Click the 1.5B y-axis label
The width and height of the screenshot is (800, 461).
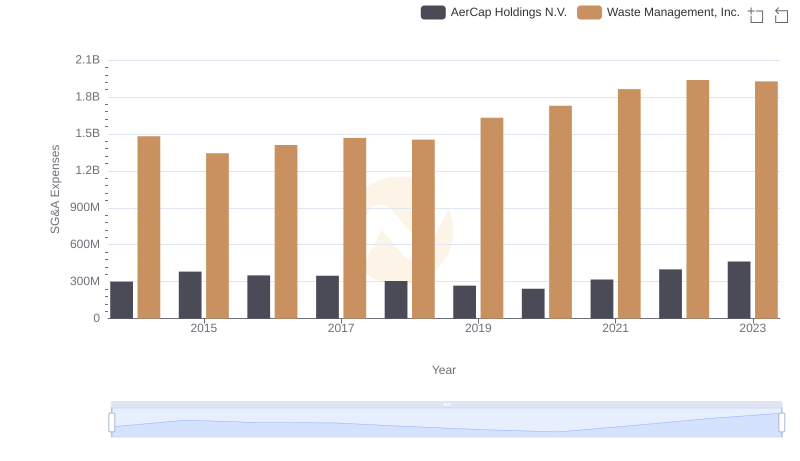(x=88, y=134)
